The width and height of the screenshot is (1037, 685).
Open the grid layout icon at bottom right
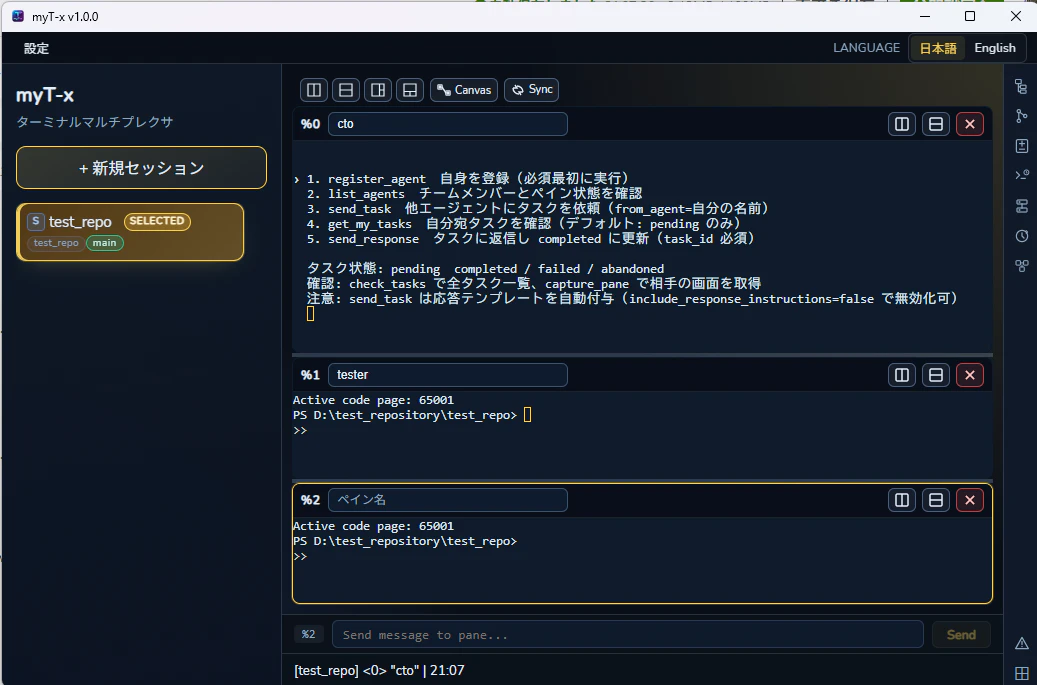1021,673
